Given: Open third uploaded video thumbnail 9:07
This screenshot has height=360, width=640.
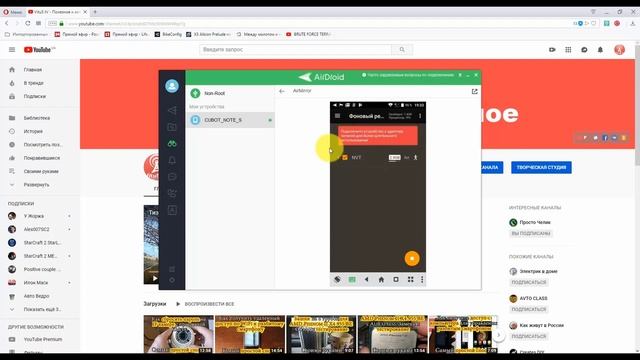Looking at the screenshot, I should (x=321, y=334).
